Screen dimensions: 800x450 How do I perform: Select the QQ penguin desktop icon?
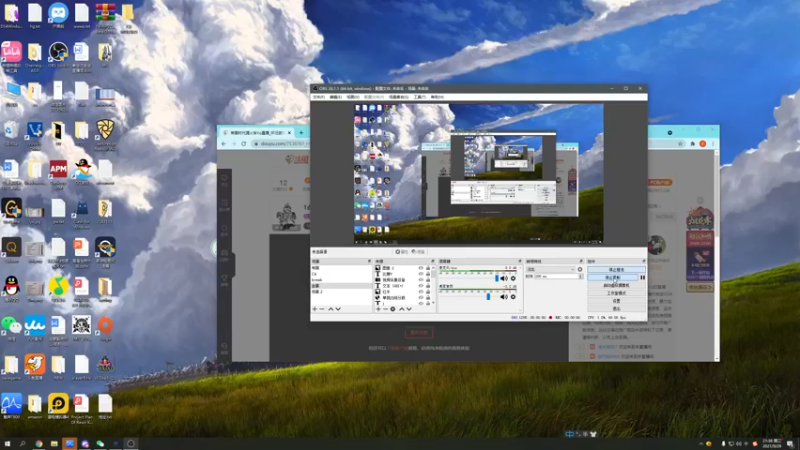click(x=11, y=286)
